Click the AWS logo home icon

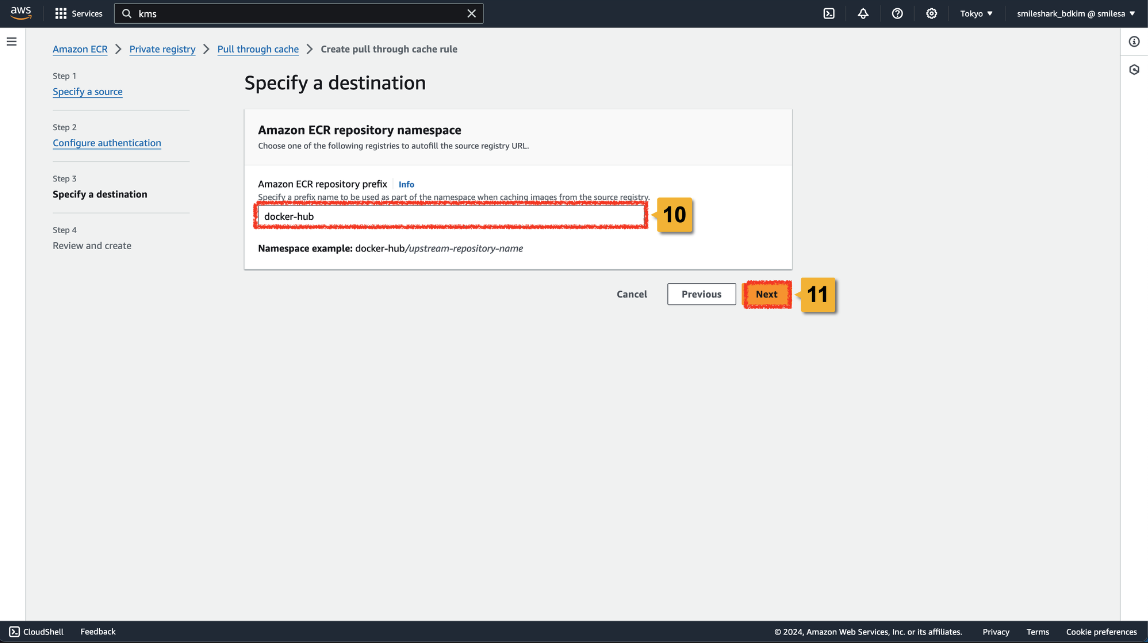pos(21,13)
